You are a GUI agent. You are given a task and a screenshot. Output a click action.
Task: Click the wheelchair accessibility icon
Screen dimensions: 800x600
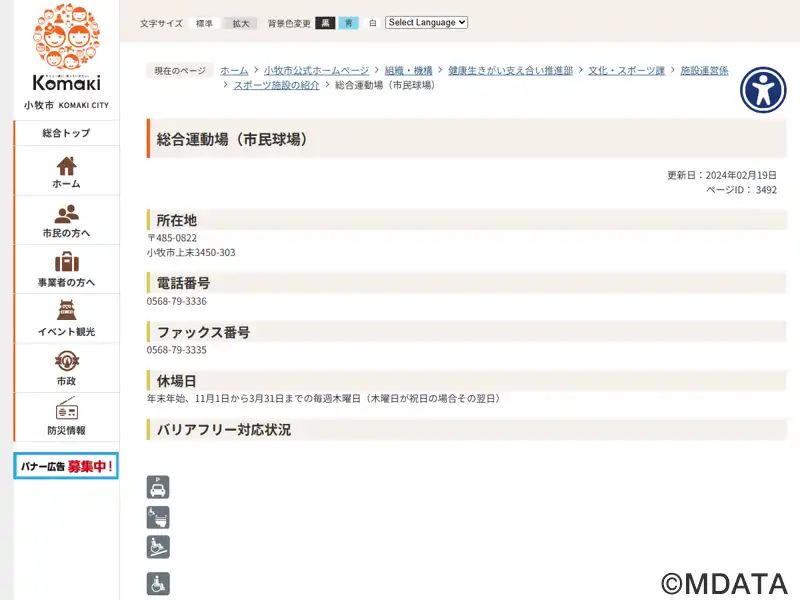[158, 584]
